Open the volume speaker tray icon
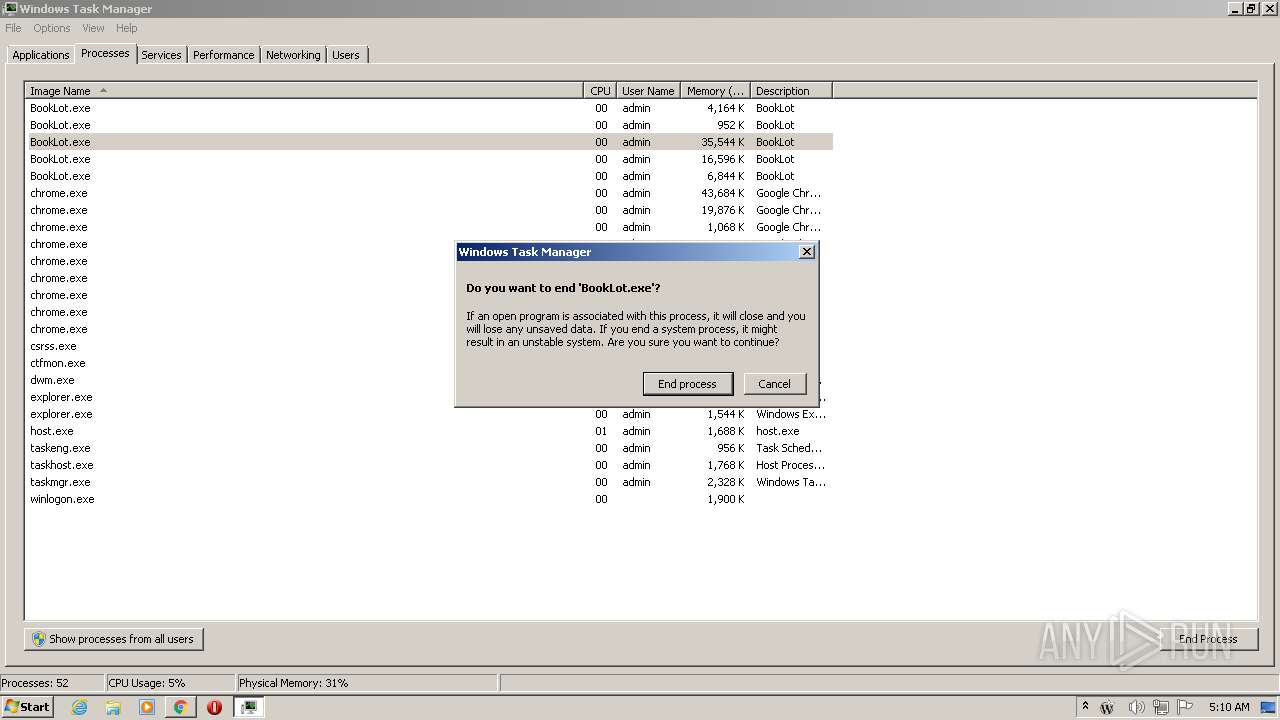Image resolution: width=1280 pixels, height=720 pixels. [1136, 707]
